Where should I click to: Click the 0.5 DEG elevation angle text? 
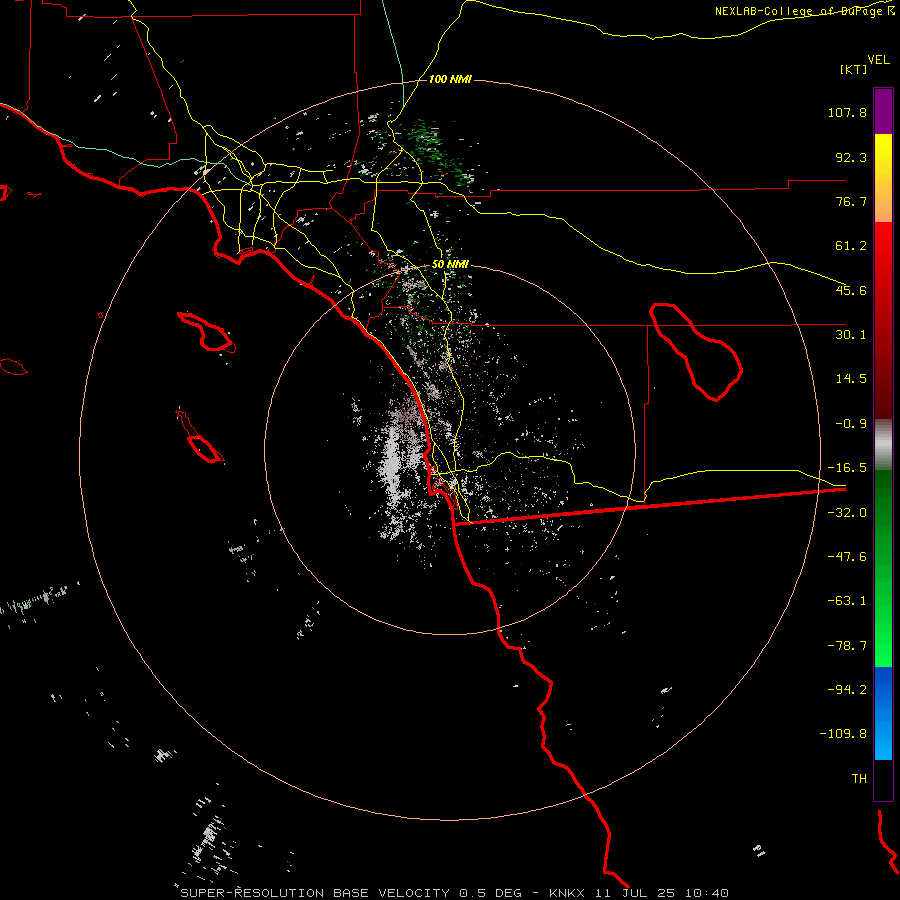[x=490, y=893]
